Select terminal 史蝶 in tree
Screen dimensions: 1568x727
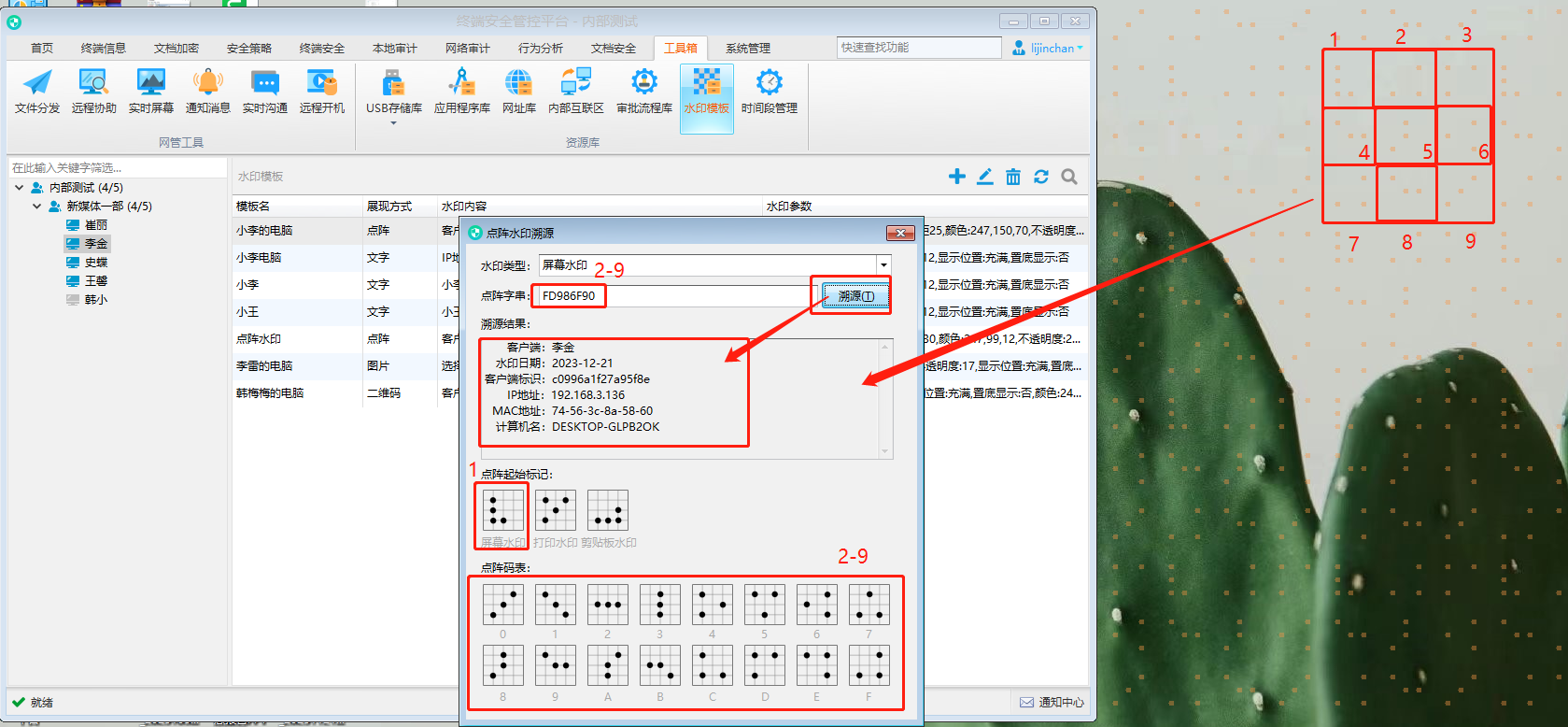pyautogui.click(x=87, y=263)
